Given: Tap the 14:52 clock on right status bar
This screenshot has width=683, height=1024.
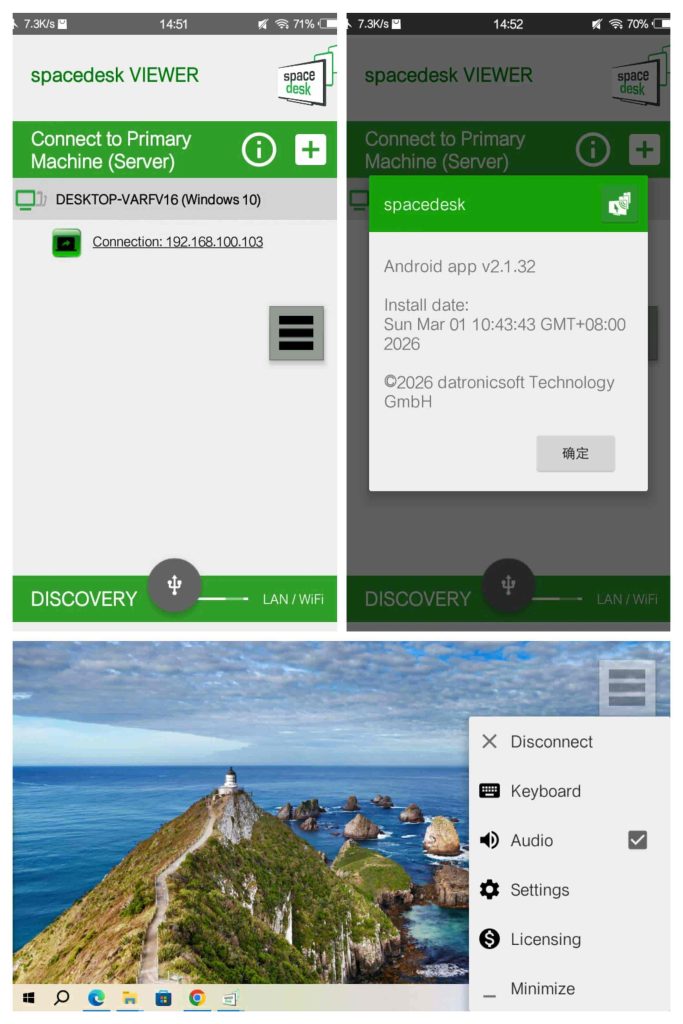Looking at the screenshot, I should coord(508,24).
